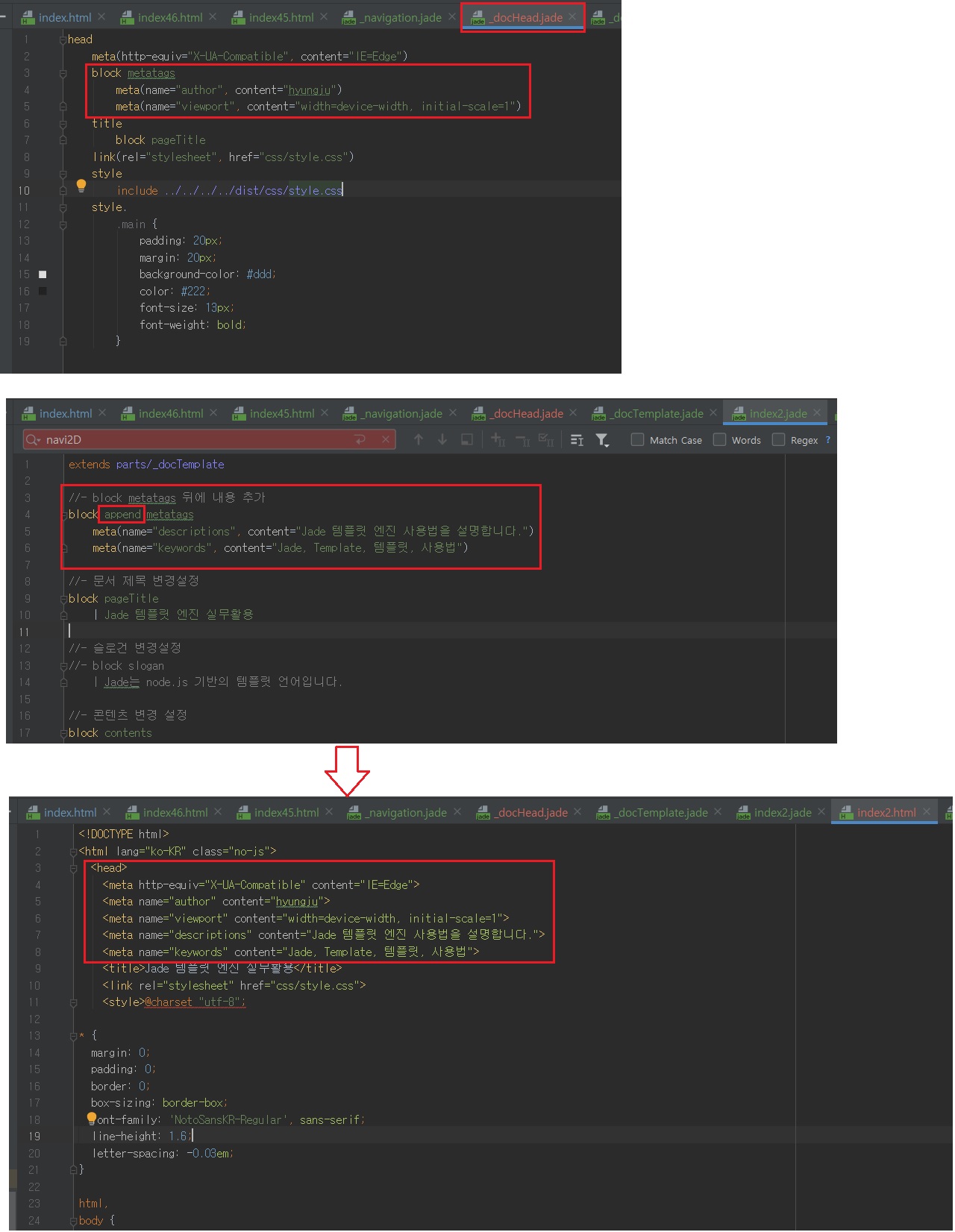Jump to previous occurrence with up arrow
Screen dimensions: 955x1232
click(419, 440)
